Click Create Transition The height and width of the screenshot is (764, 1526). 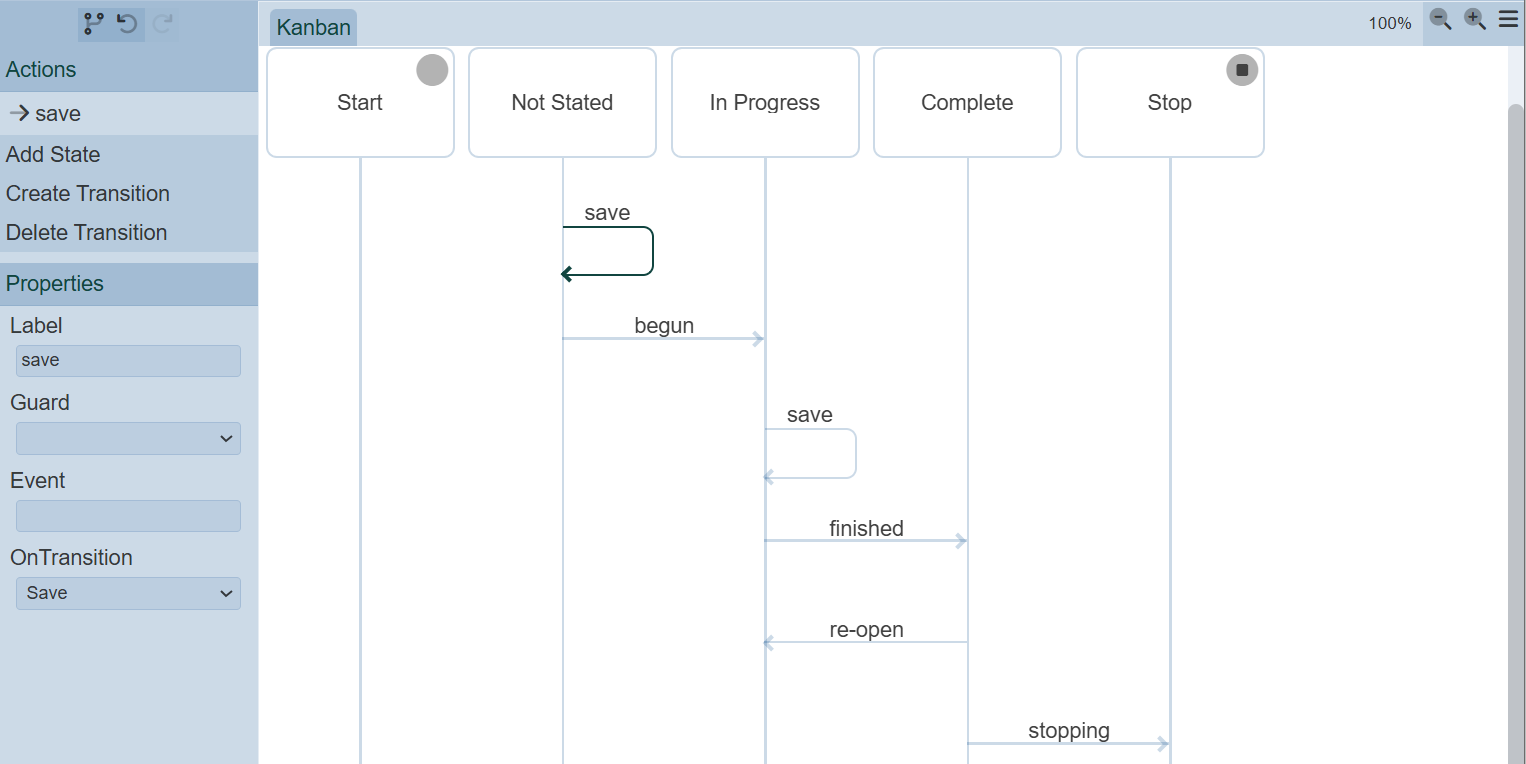(88, 193)
